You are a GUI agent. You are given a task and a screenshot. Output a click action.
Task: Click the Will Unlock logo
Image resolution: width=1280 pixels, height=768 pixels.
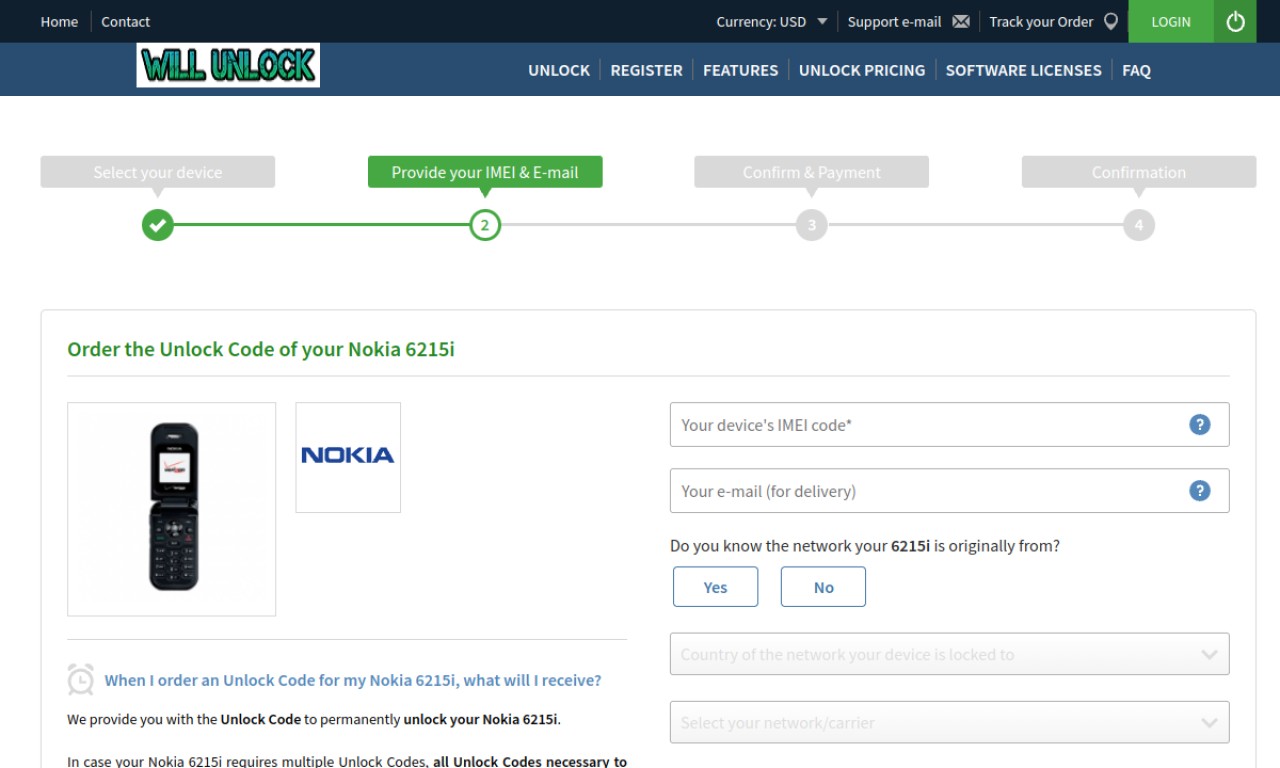click(228, 65)
